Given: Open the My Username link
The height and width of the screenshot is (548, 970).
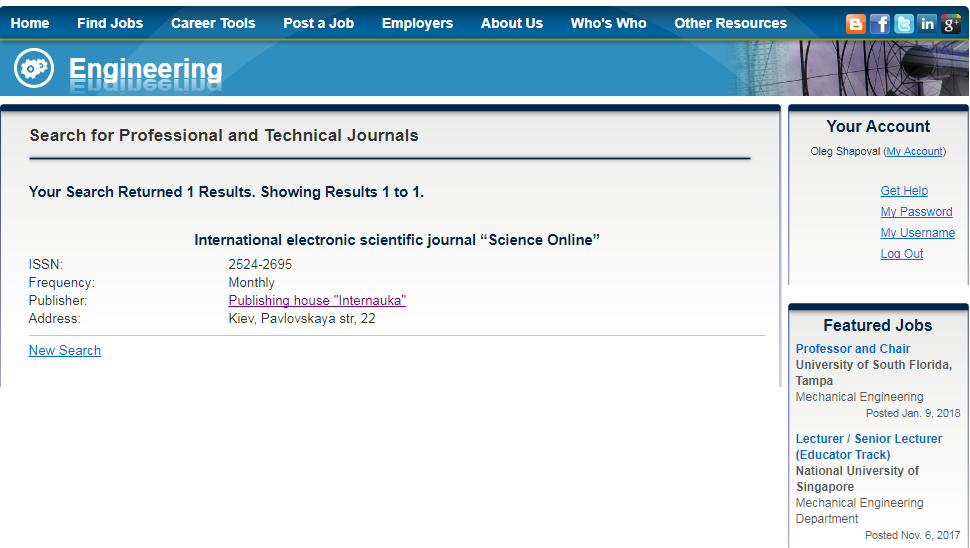Looking at the screenshot, I should pos(917,233).
